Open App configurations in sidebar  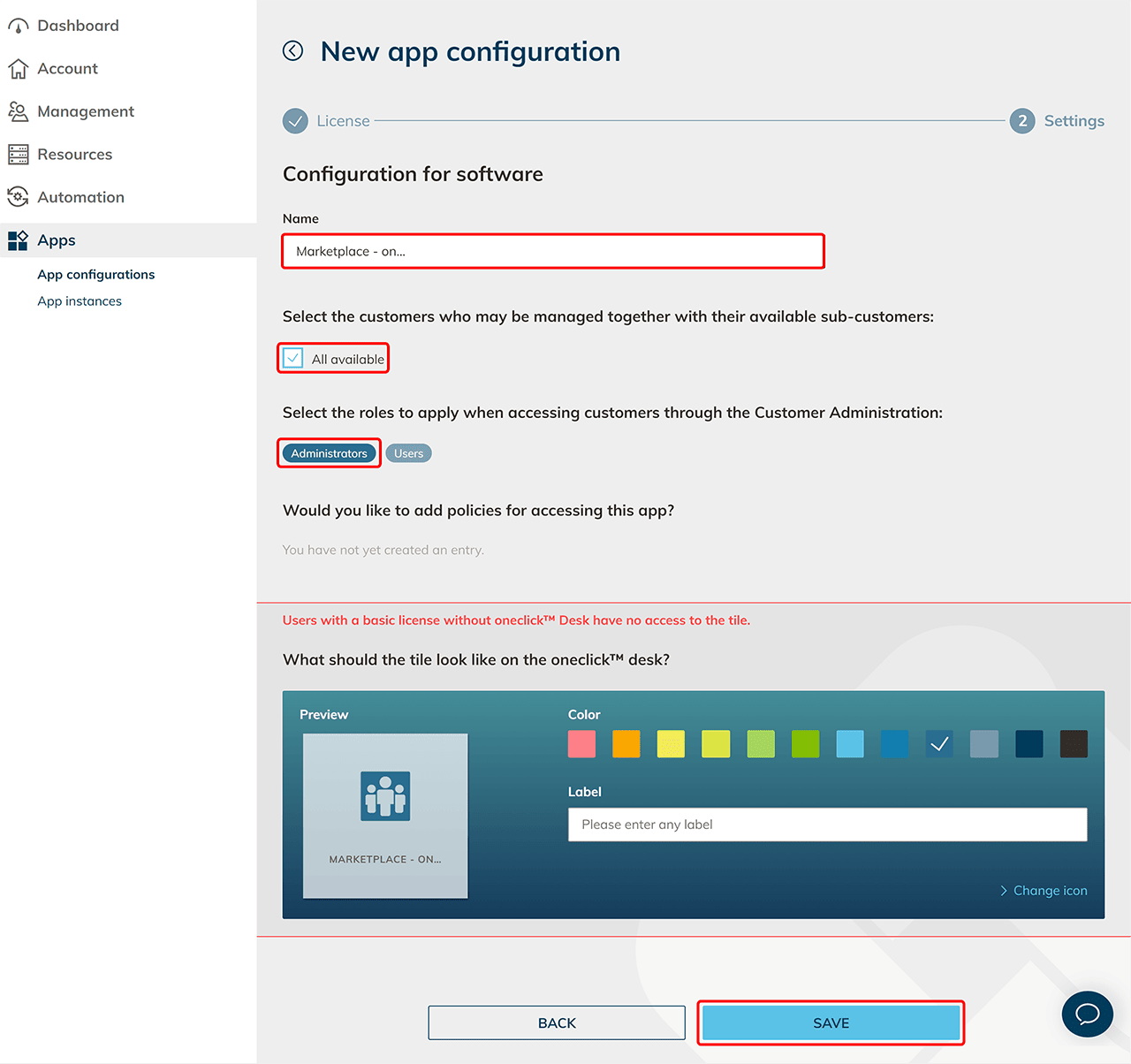point(95,275)
